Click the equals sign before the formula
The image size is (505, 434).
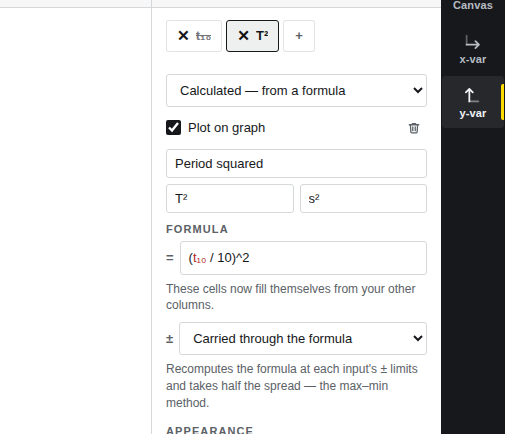(170, 258)
